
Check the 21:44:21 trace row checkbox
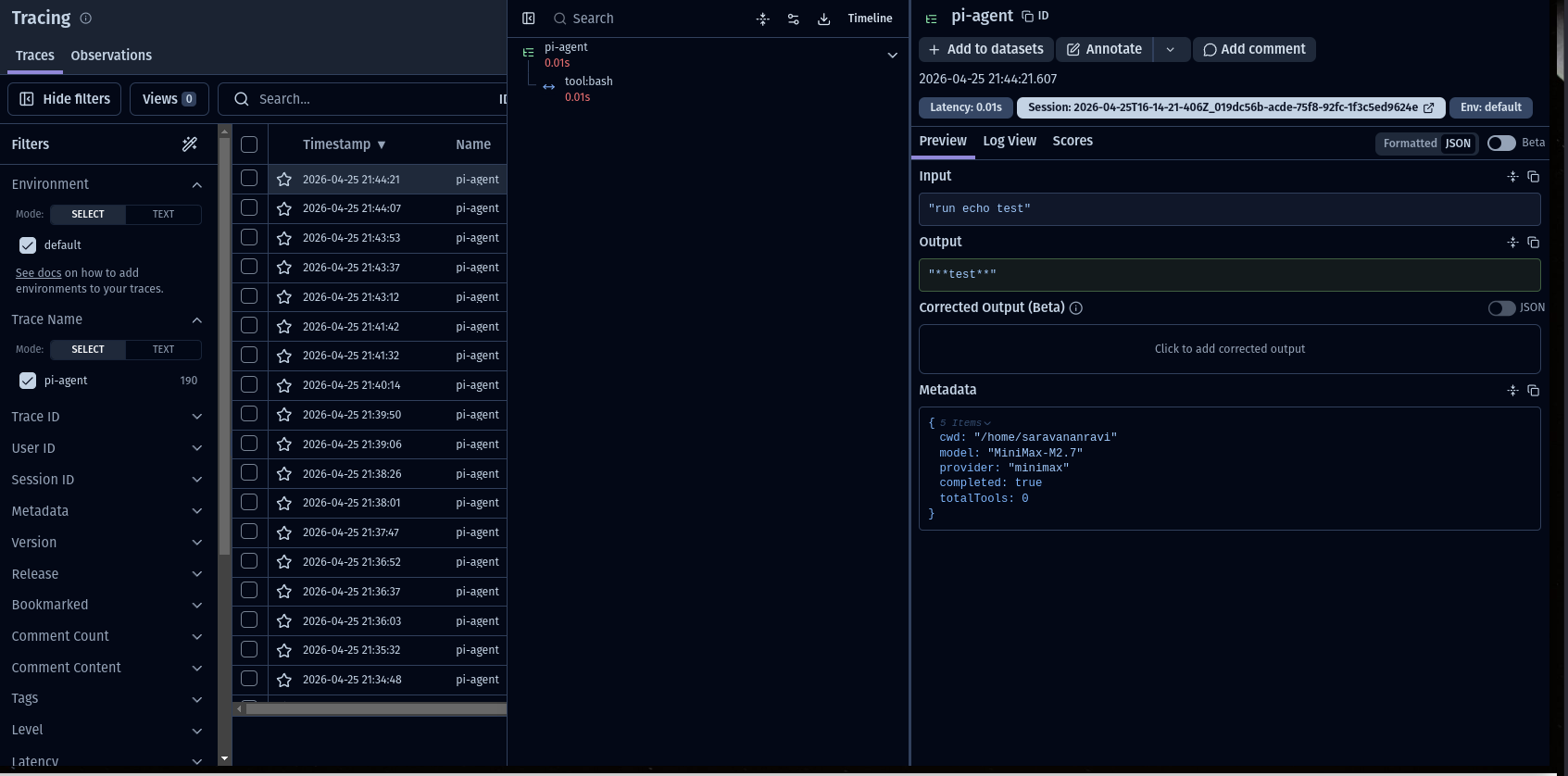click(x=249, y=178)
